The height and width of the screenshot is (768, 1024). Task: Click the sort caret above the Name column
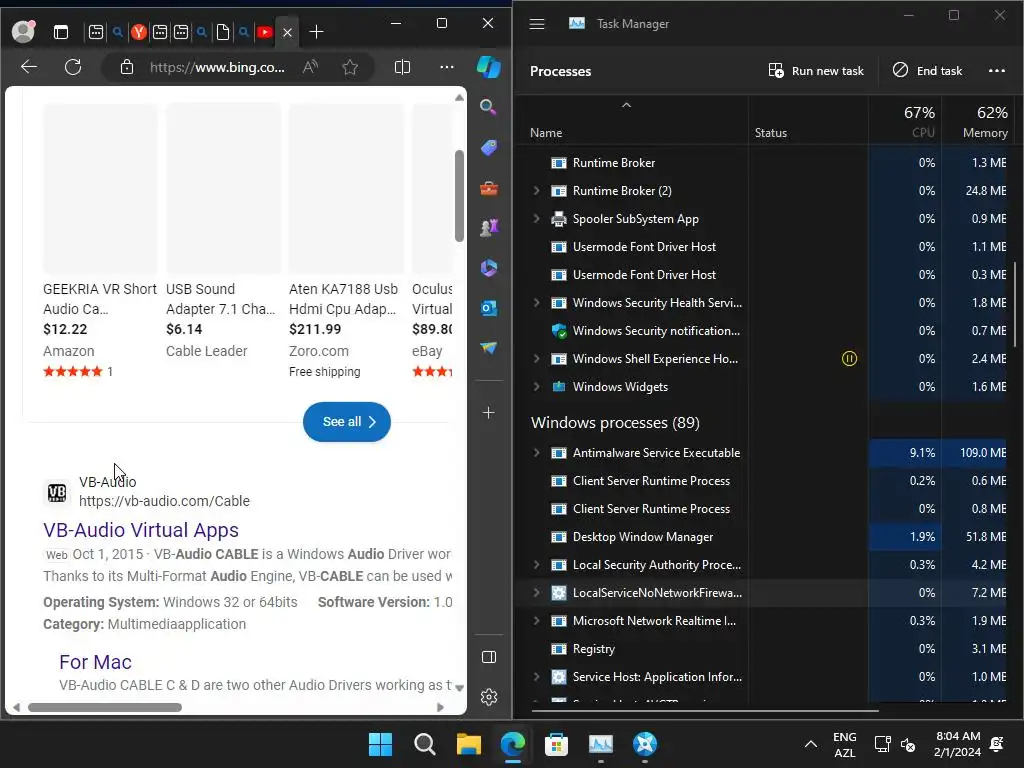pos(626,104)
